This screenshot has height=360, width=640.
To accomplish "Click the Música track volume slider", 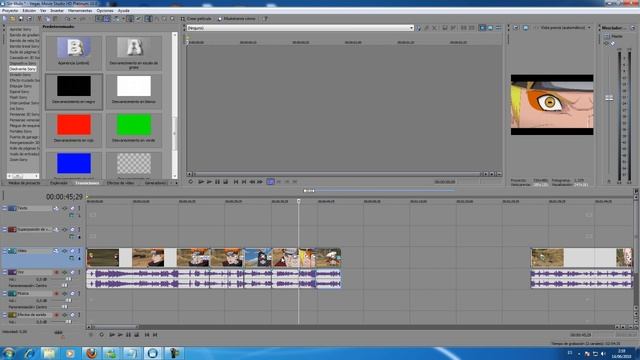I will (68, 300).
